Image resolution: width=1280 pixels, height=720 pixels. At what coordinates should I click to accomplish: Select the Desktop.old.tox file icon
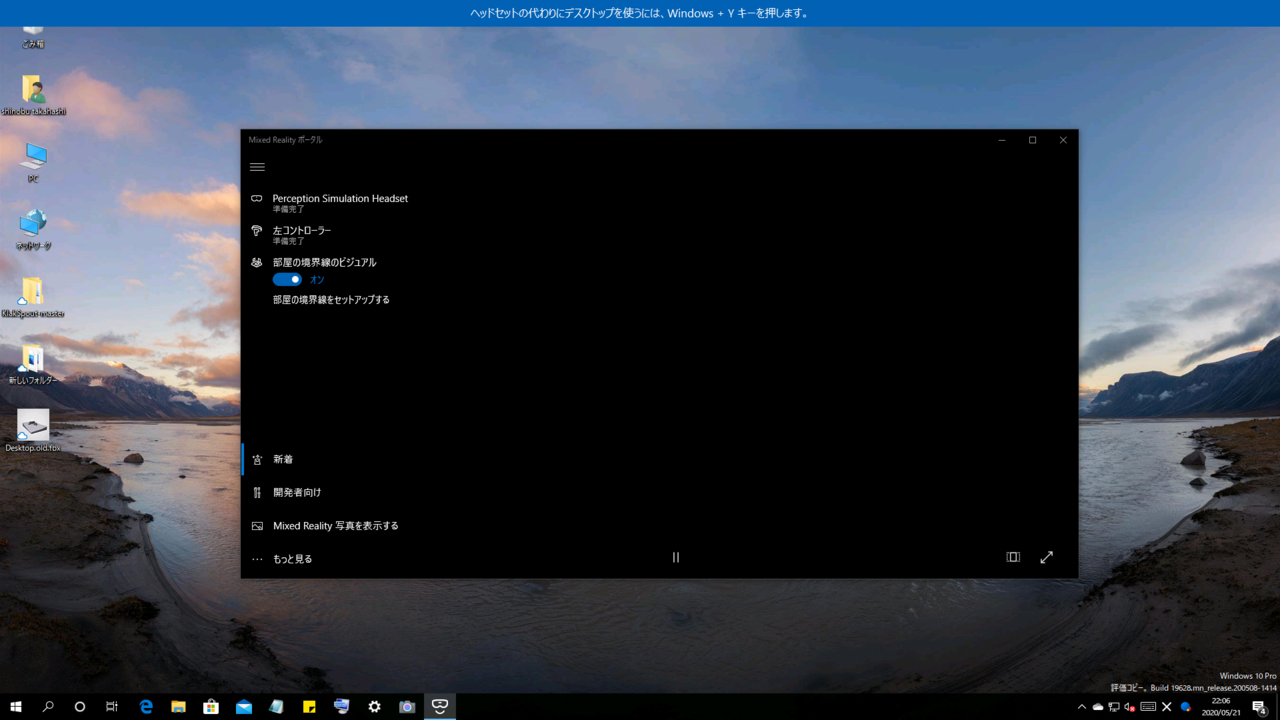[33, 431]
